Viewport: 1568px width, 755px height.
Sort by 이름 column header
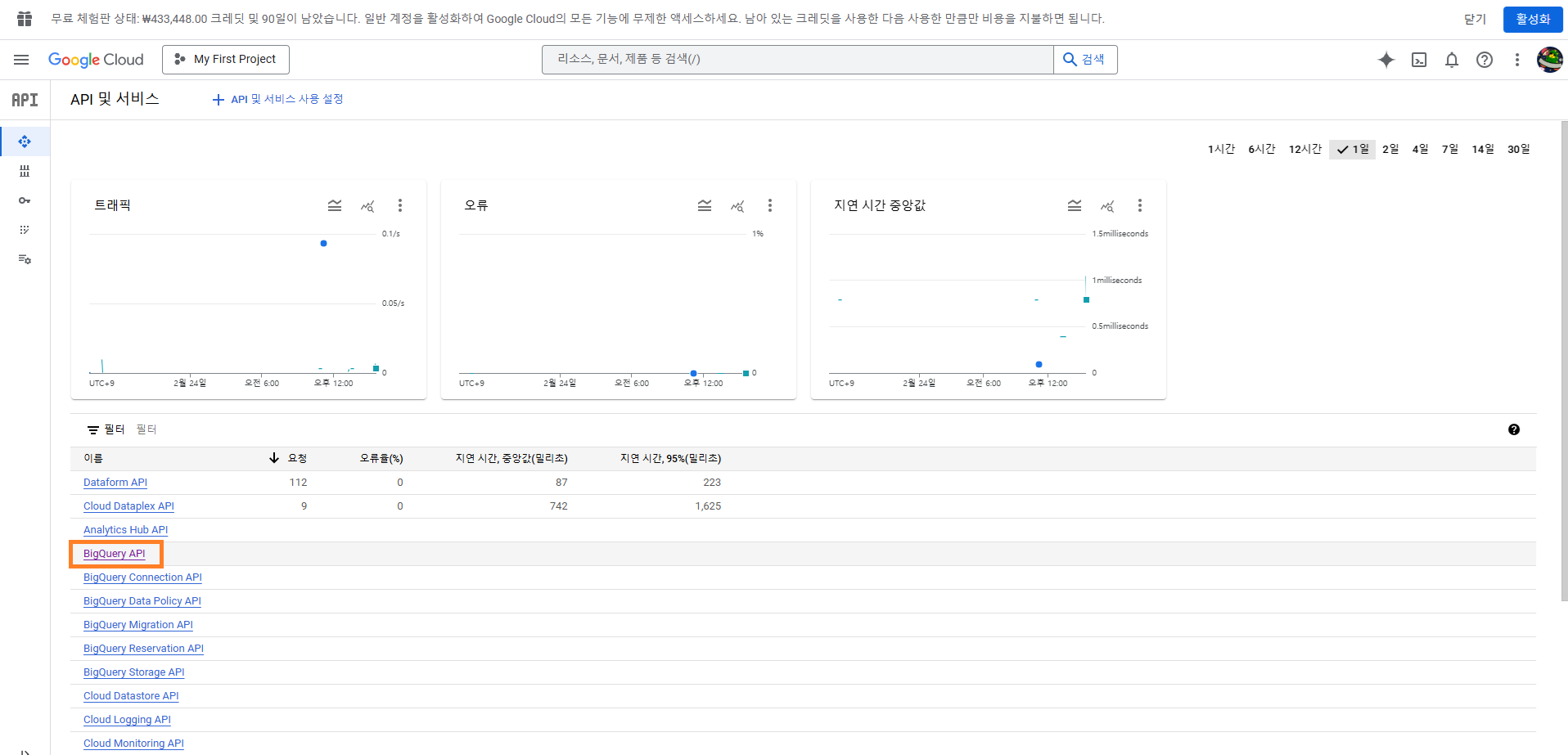(x=93, y=458)
